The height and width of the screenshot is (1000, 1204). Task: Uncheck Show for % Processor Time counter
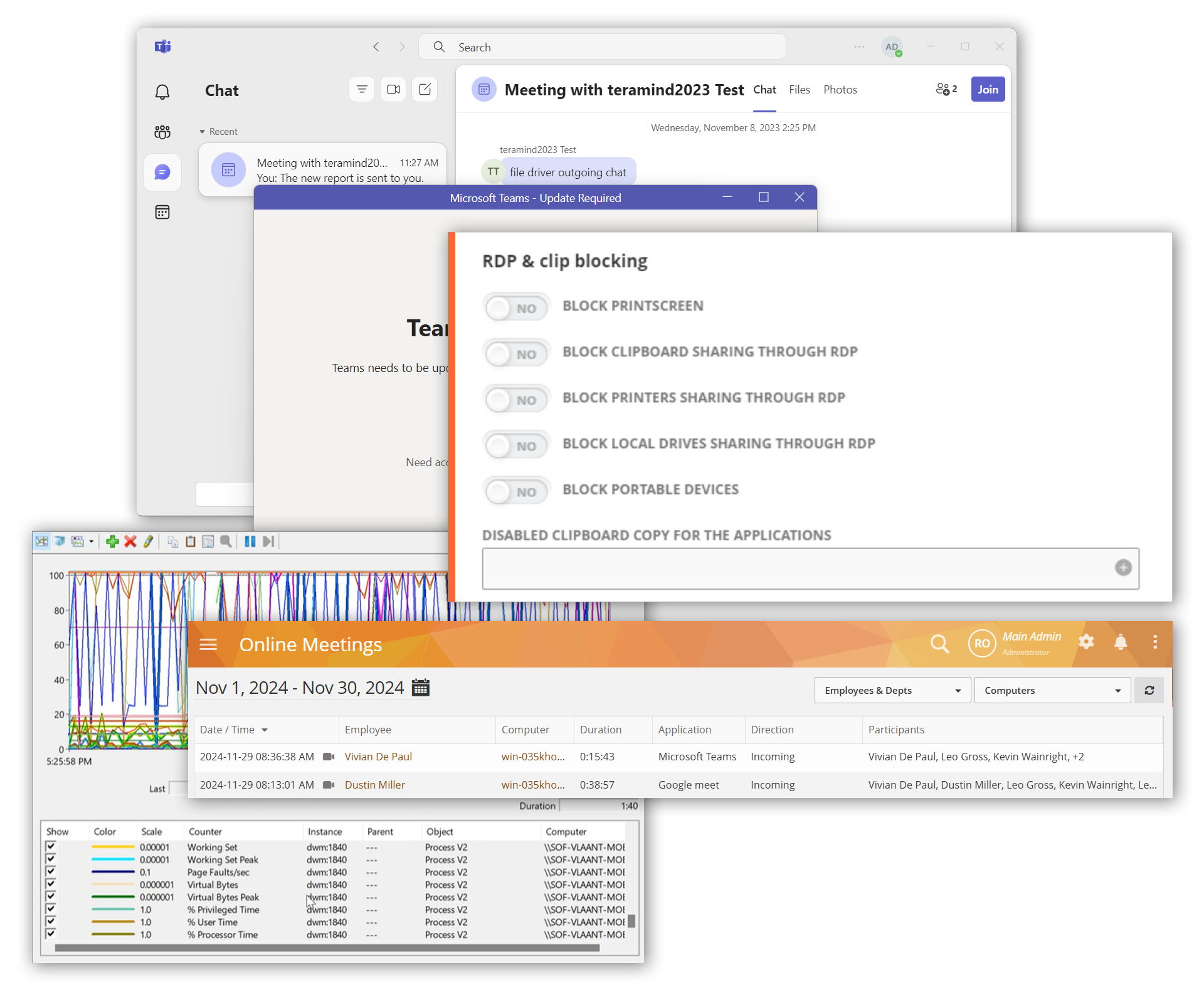pos(51,934)
